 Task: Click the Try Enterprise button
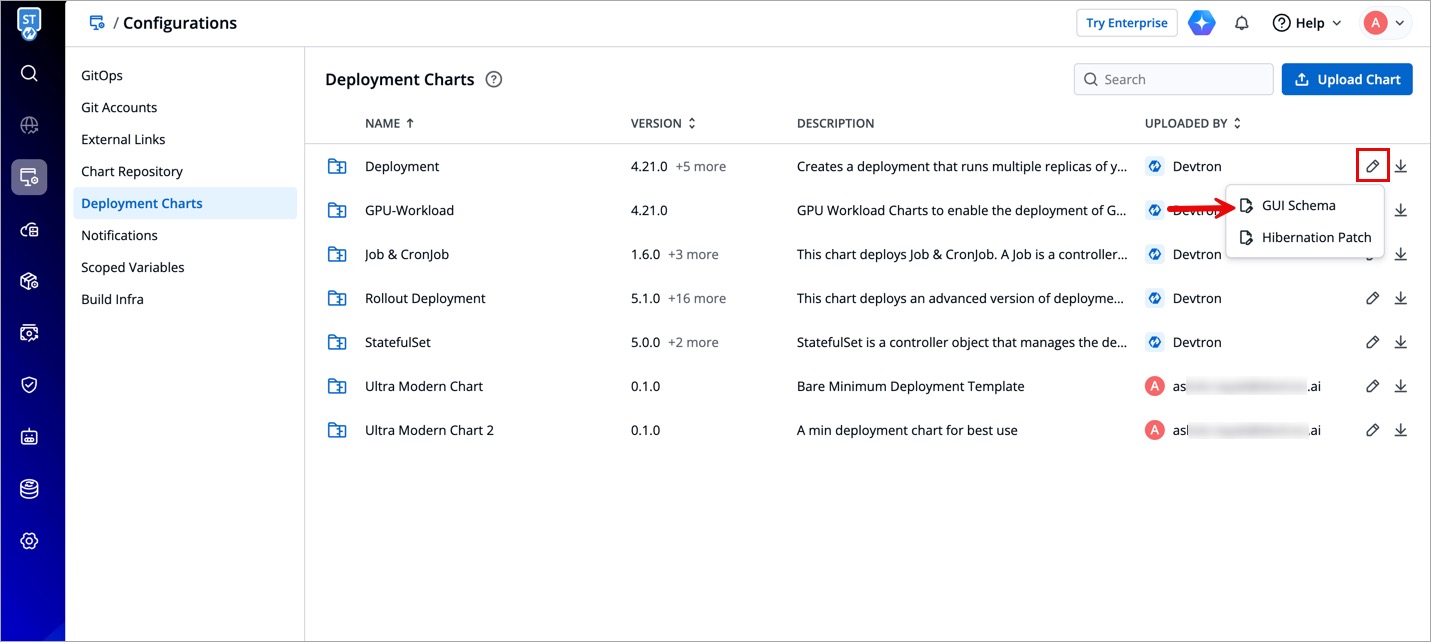(x=1126, y=23)
